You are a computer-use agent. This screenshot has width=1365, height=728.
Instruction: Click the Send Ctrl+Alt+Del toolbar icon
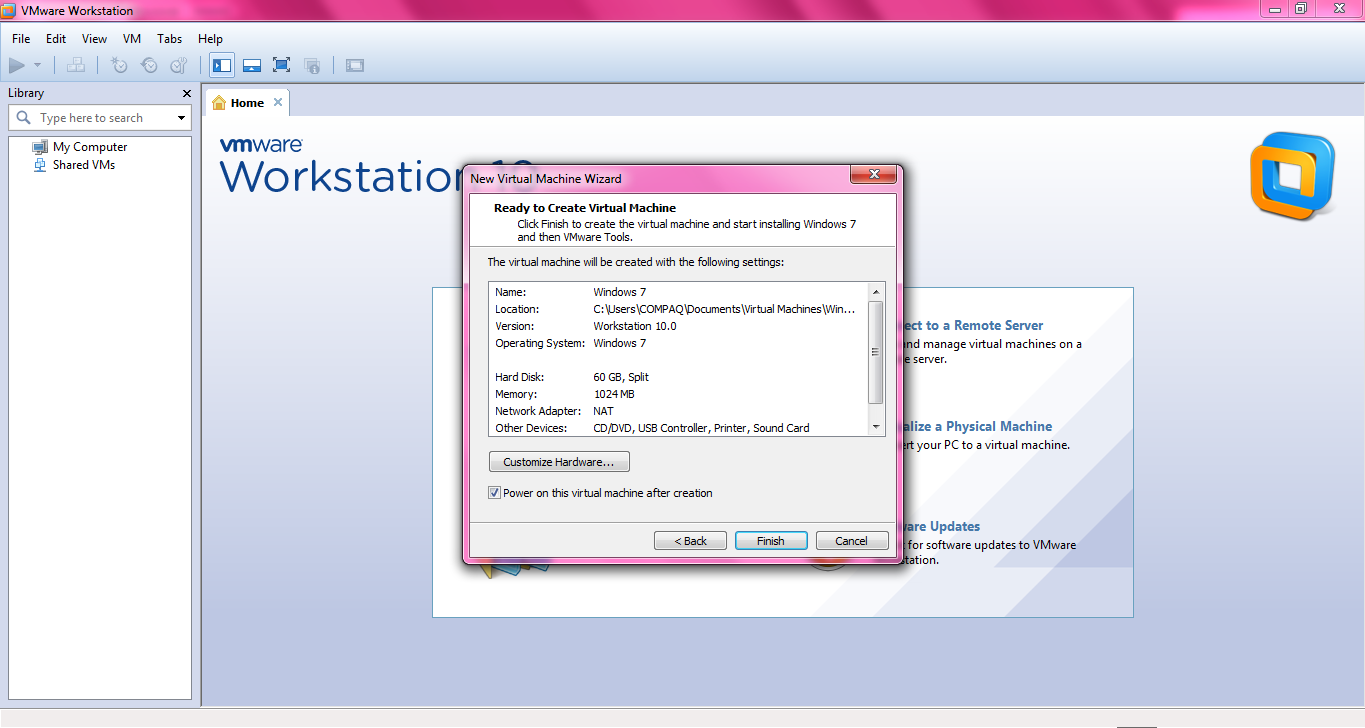tap(76, 66)
